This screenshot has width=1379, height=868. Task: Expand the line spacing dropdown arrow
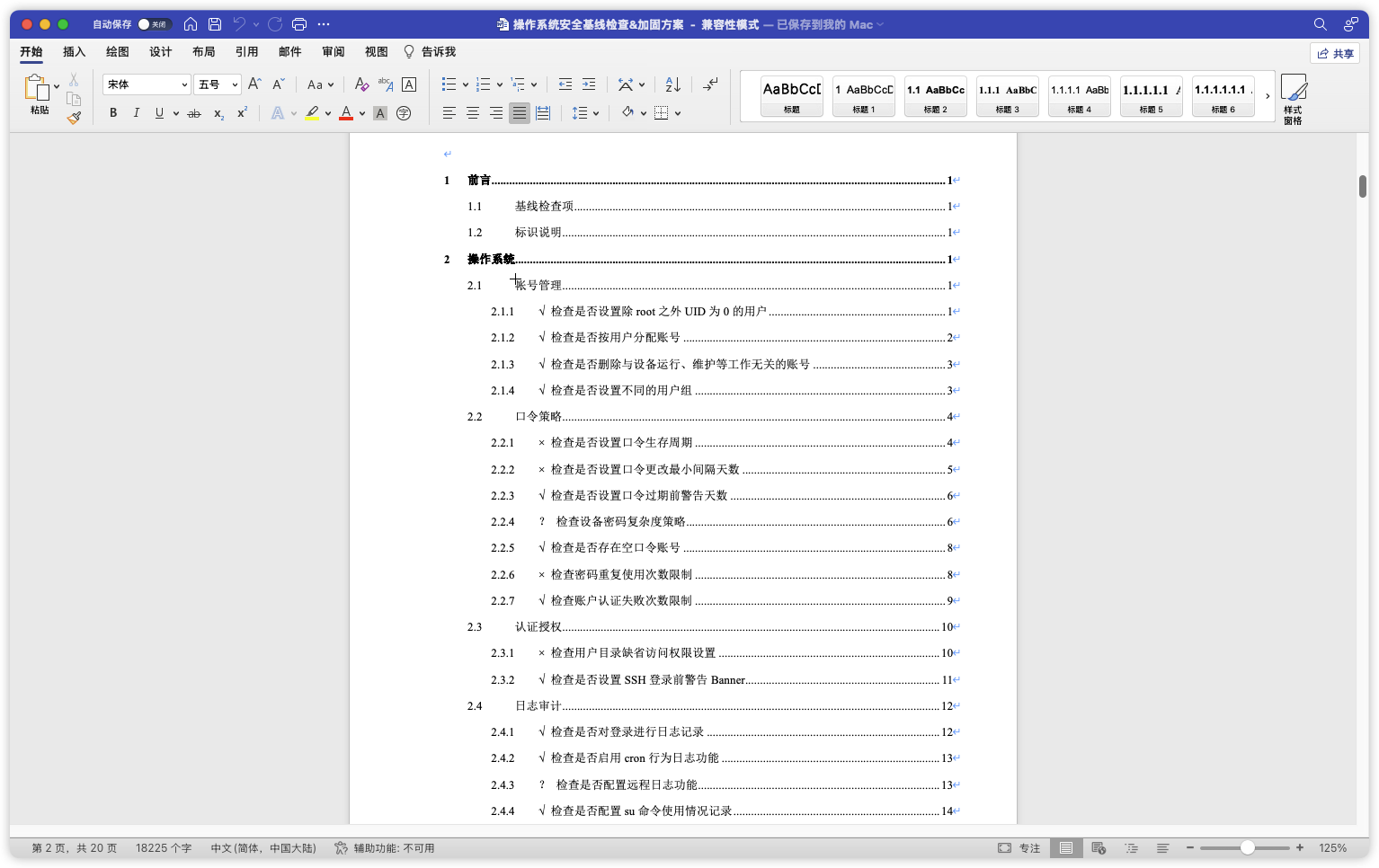[595, 113]
